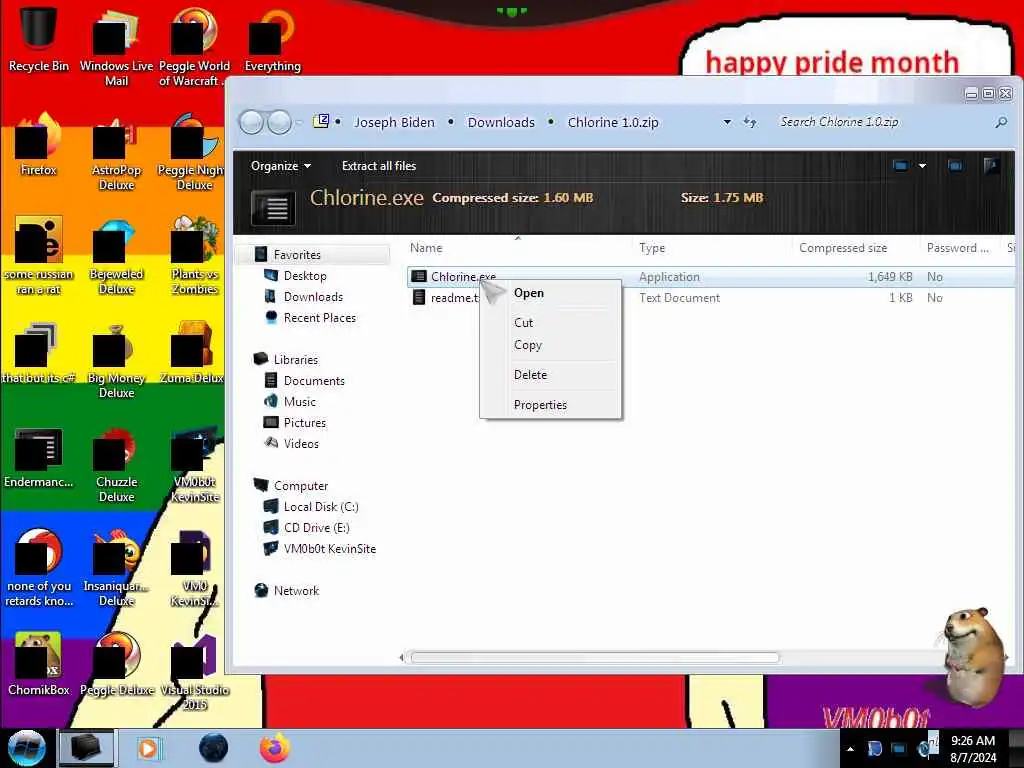The height and width of the screenshot is (768, 1024).
Task: Open the Organize dropdown menu
Action: [281, 166]
